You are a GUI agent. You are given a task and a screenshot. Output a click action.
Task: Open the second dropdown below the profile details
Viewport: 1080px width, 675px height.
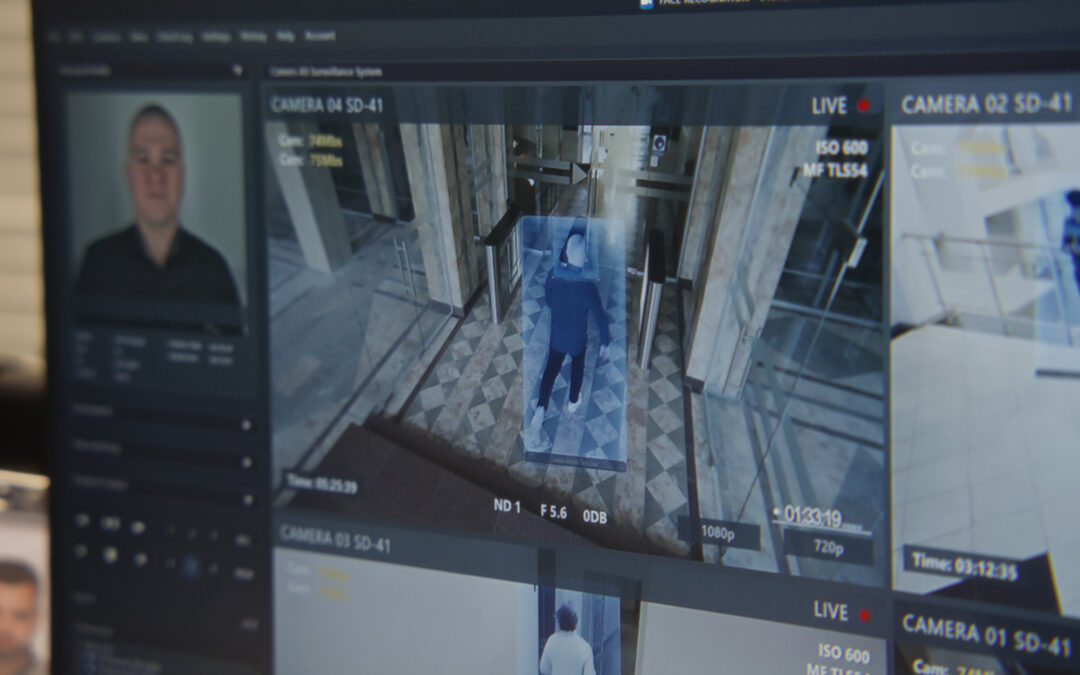[x=245, y=461]
